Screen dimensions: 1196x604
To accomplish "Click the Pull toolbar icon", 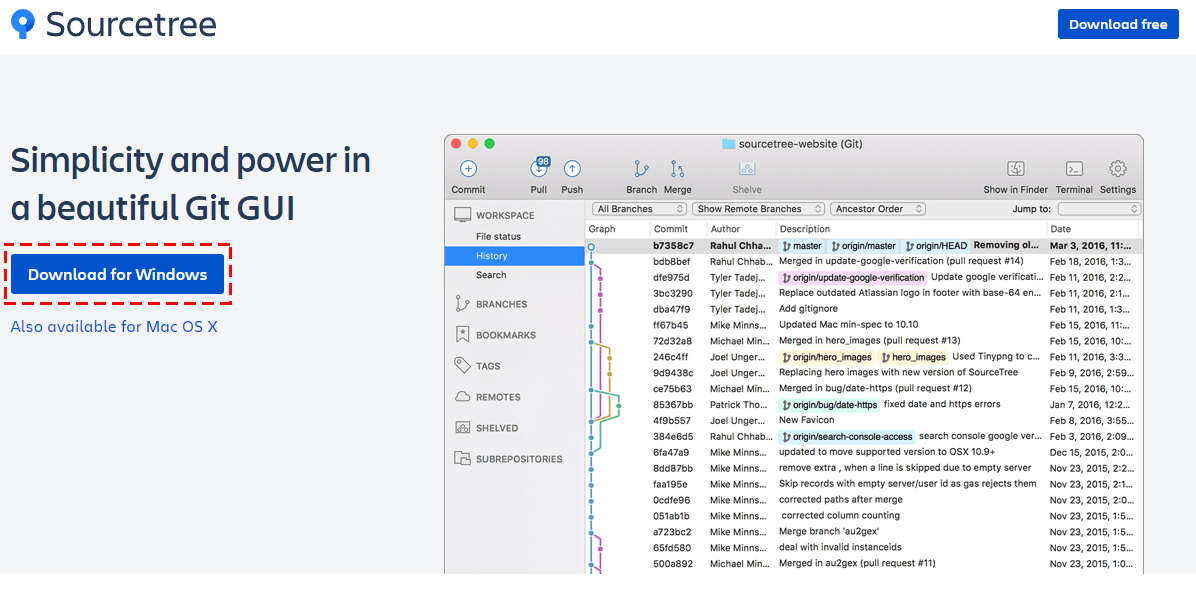I will [x=539, y=169].
